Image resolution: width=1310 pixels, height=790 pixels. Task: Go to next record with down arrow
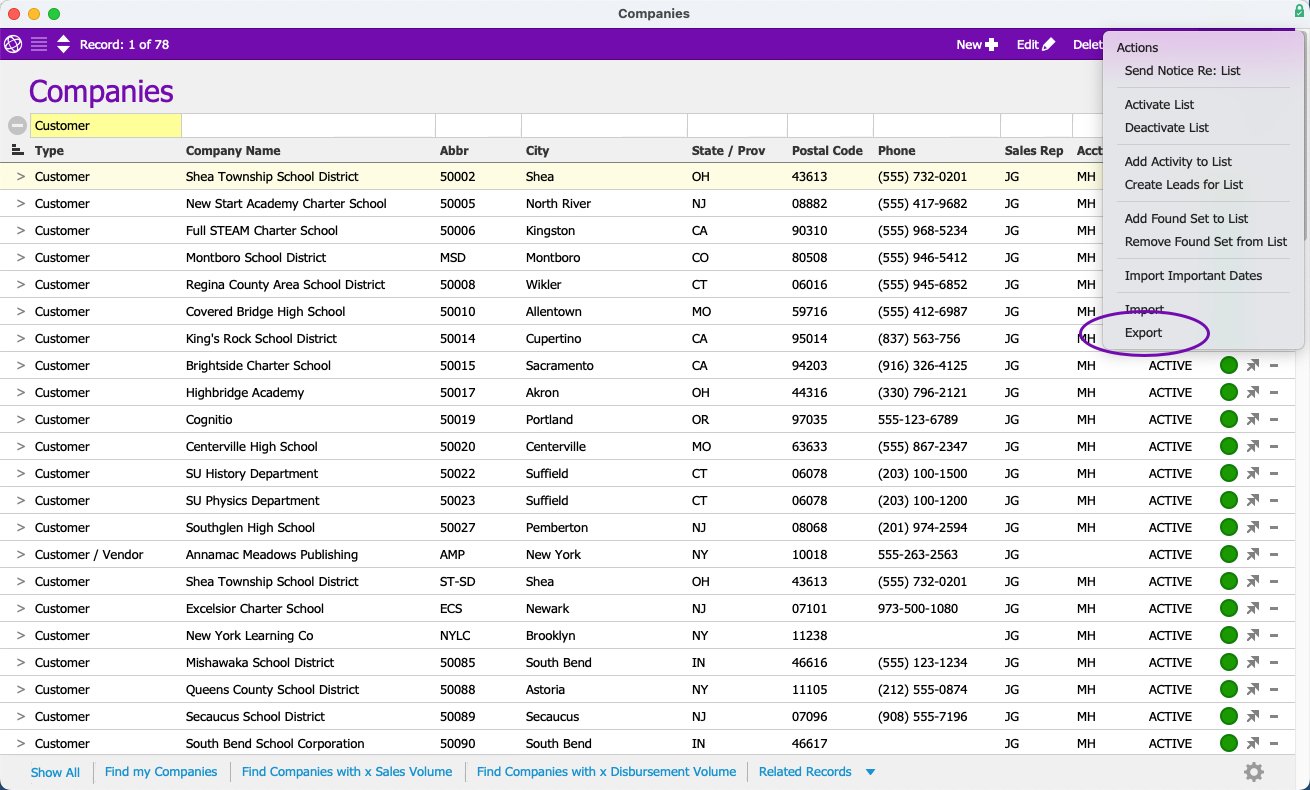63,49
